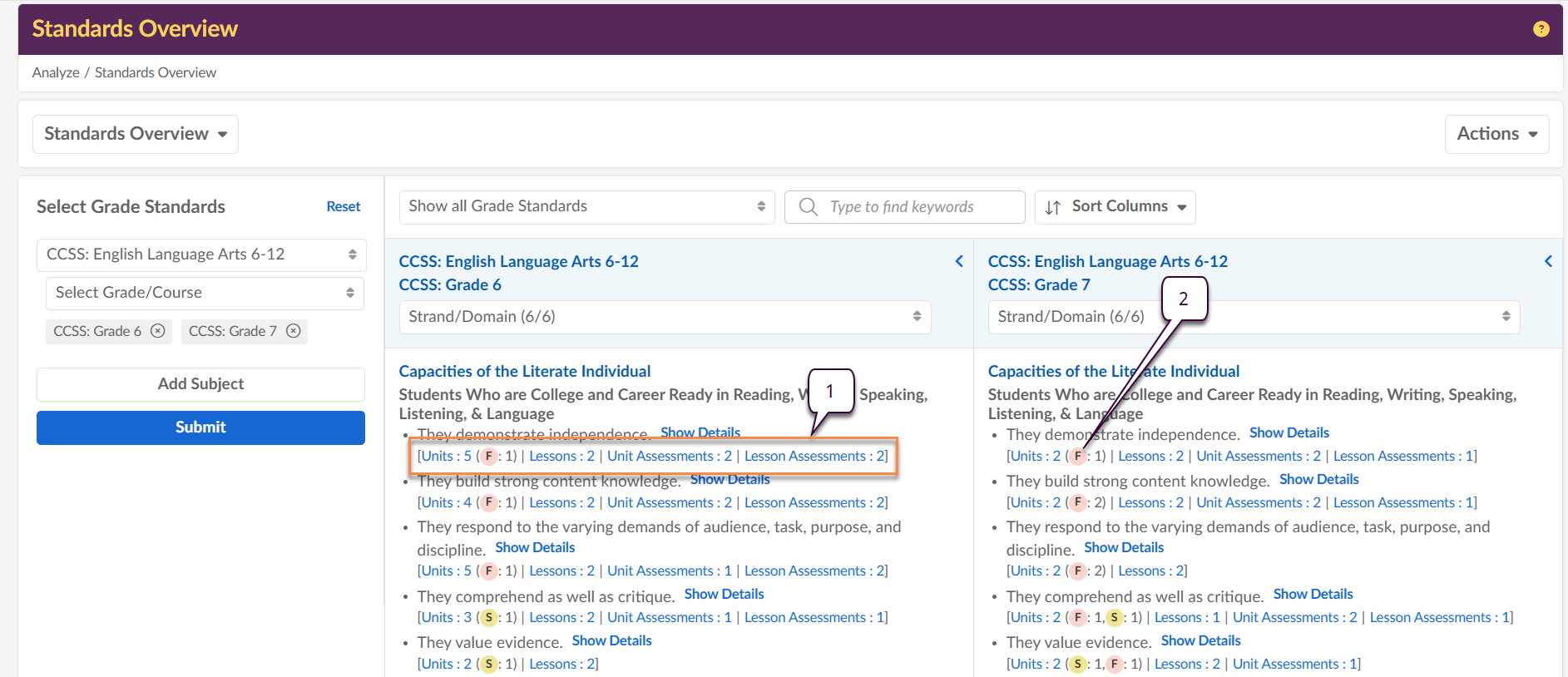Open the Standards Overview dropdown
The width and height of the screenshot is (1568, 677).
[136, 134]
